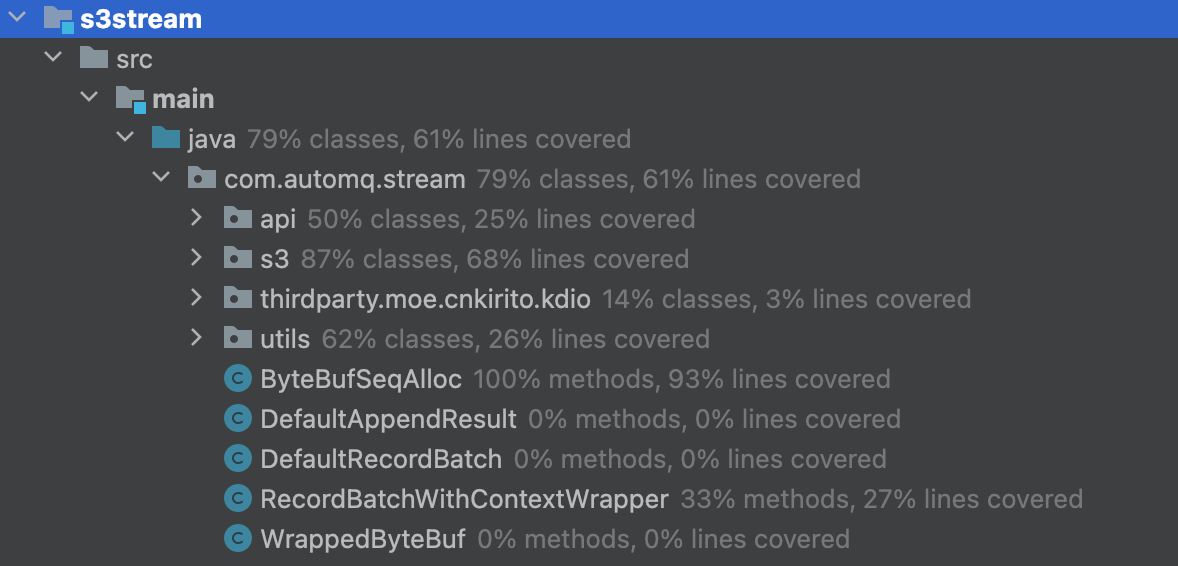
Task: Click the com.automq.stream package icon
Action: 201,179
